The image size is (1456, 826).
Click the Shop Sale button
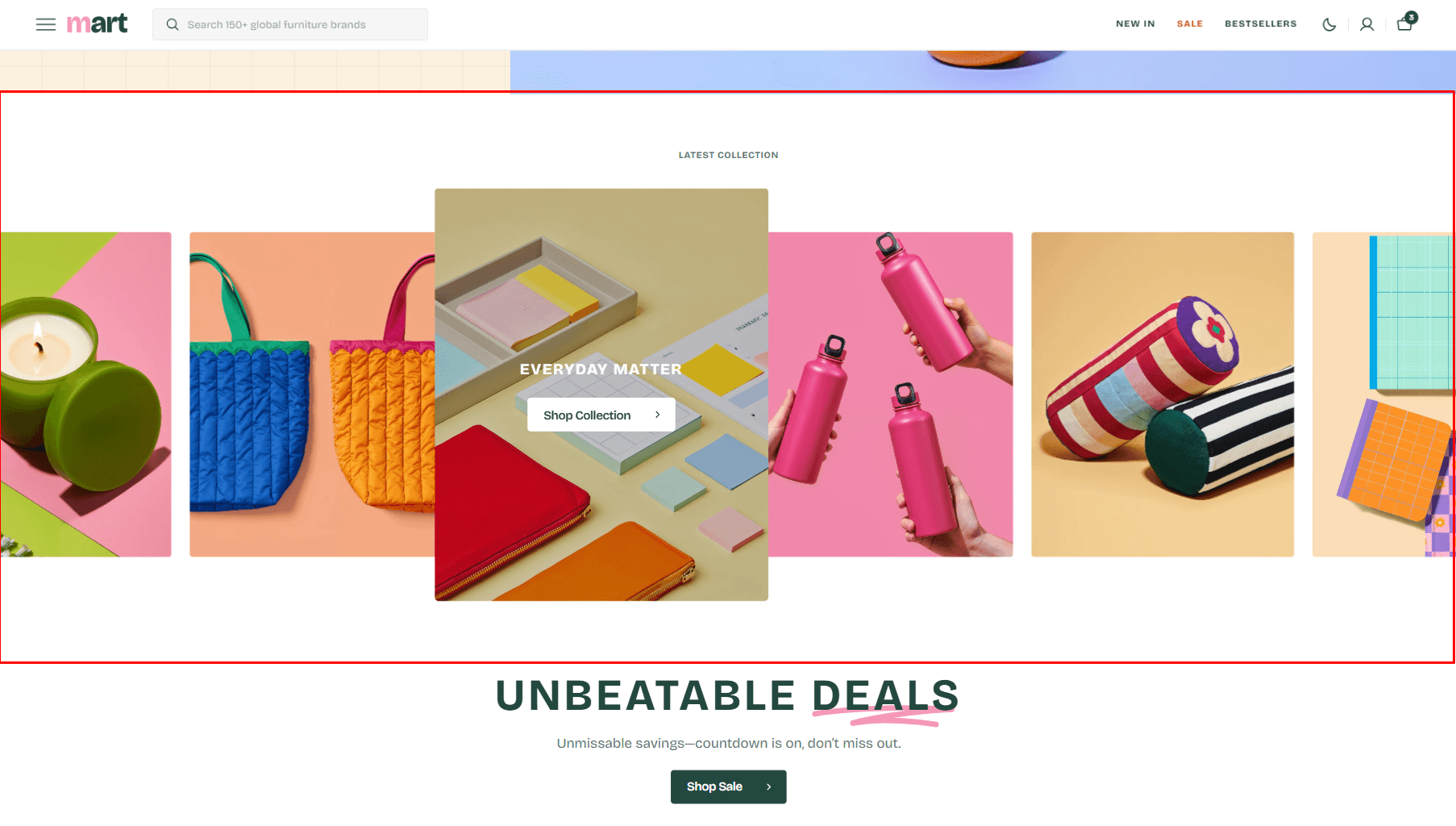click(729, 786)
